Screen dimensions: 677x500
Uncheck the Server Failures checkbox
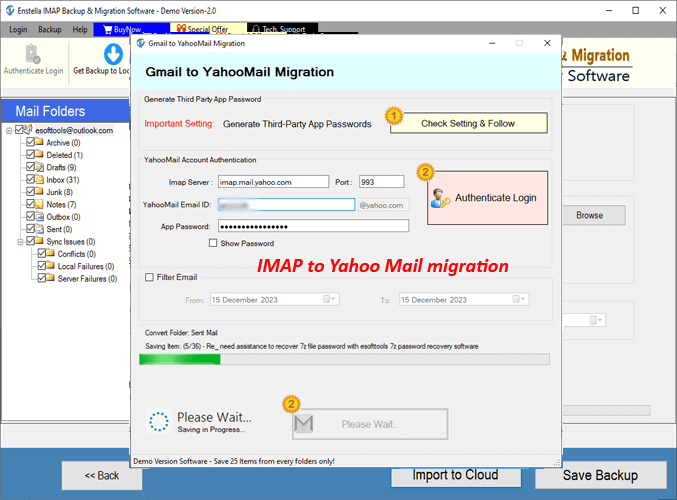pos(41,278)
